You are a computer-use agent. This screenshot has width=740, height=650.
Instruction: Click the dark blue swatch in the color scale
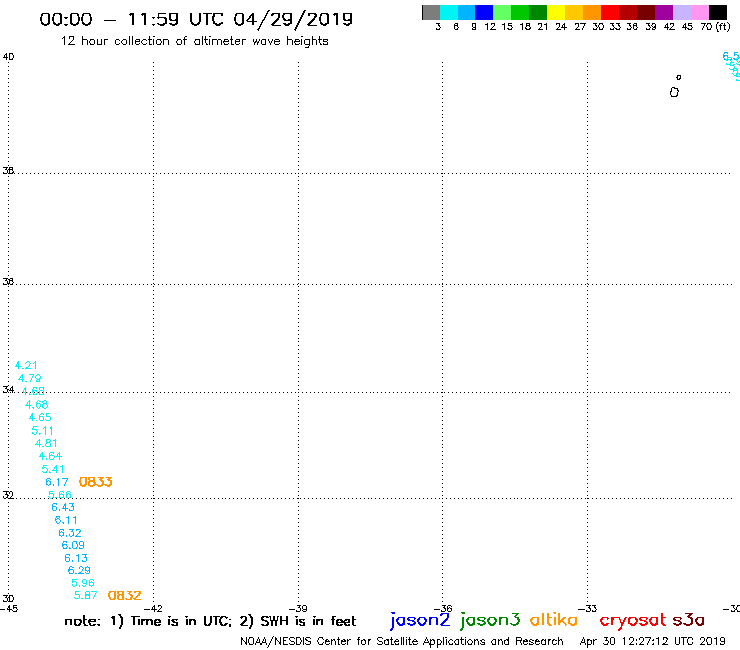(485, 12)
